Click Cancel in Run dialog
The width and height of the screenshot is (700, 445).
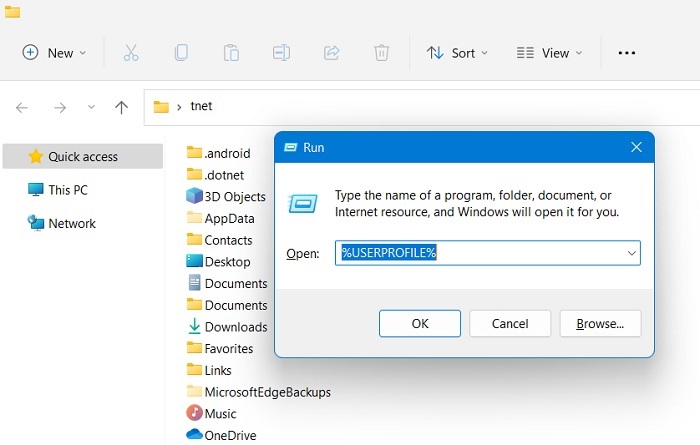point(510,323)
